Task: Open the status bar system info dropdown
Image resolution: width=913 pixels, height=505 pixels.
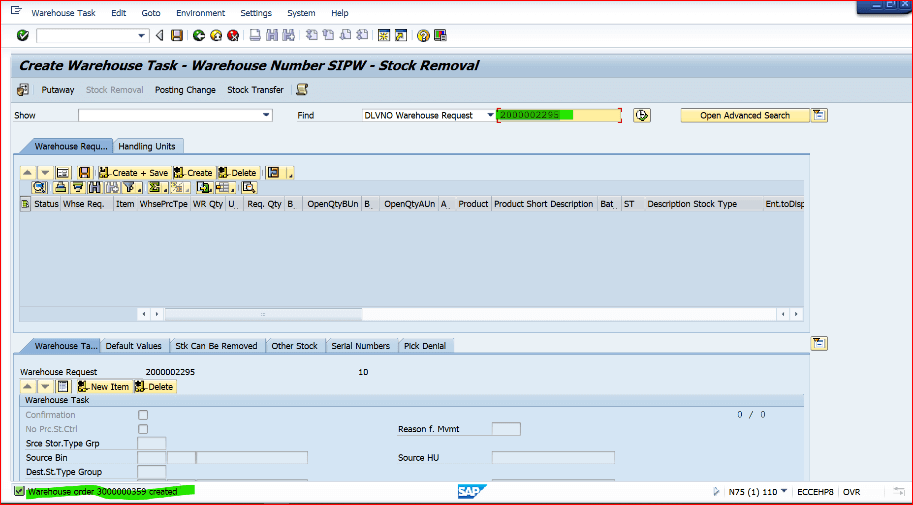Action: pos(784,492)
